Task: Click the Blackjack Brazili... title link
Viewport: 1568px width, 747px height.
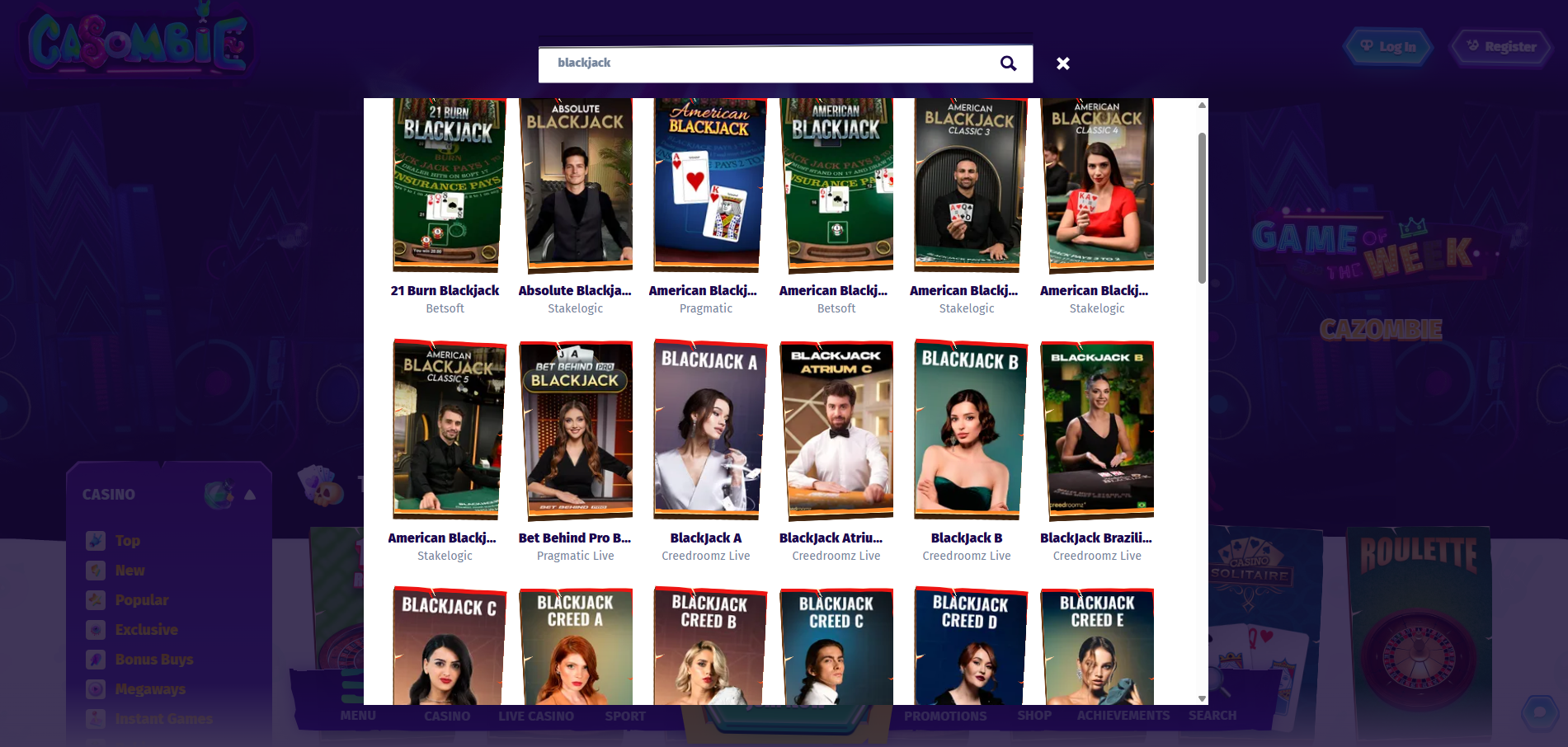Action: (x=1096, y=538)
